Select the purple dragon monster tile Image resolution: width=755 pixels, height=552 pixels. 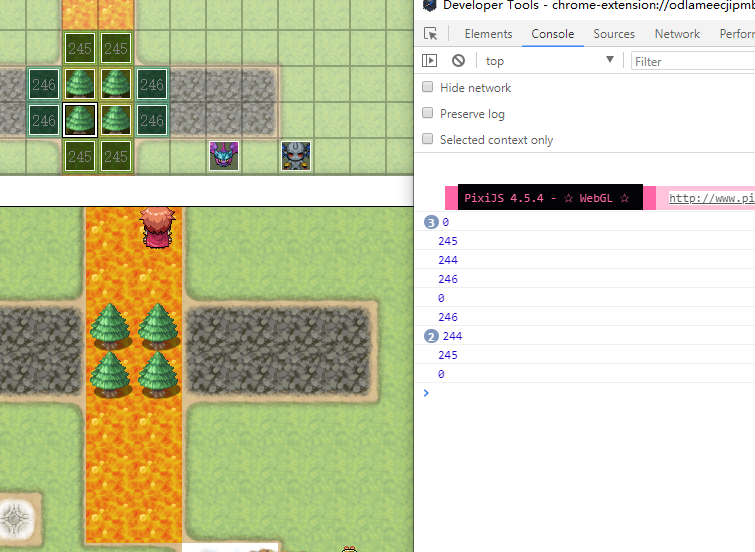tap(224, 156)
